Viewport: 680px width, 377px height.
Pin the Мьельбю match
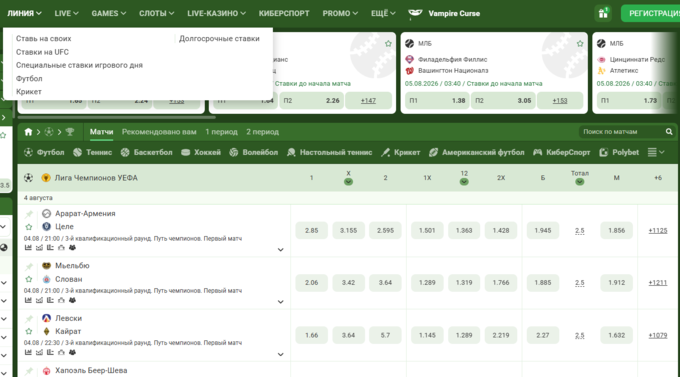(29, 266)
